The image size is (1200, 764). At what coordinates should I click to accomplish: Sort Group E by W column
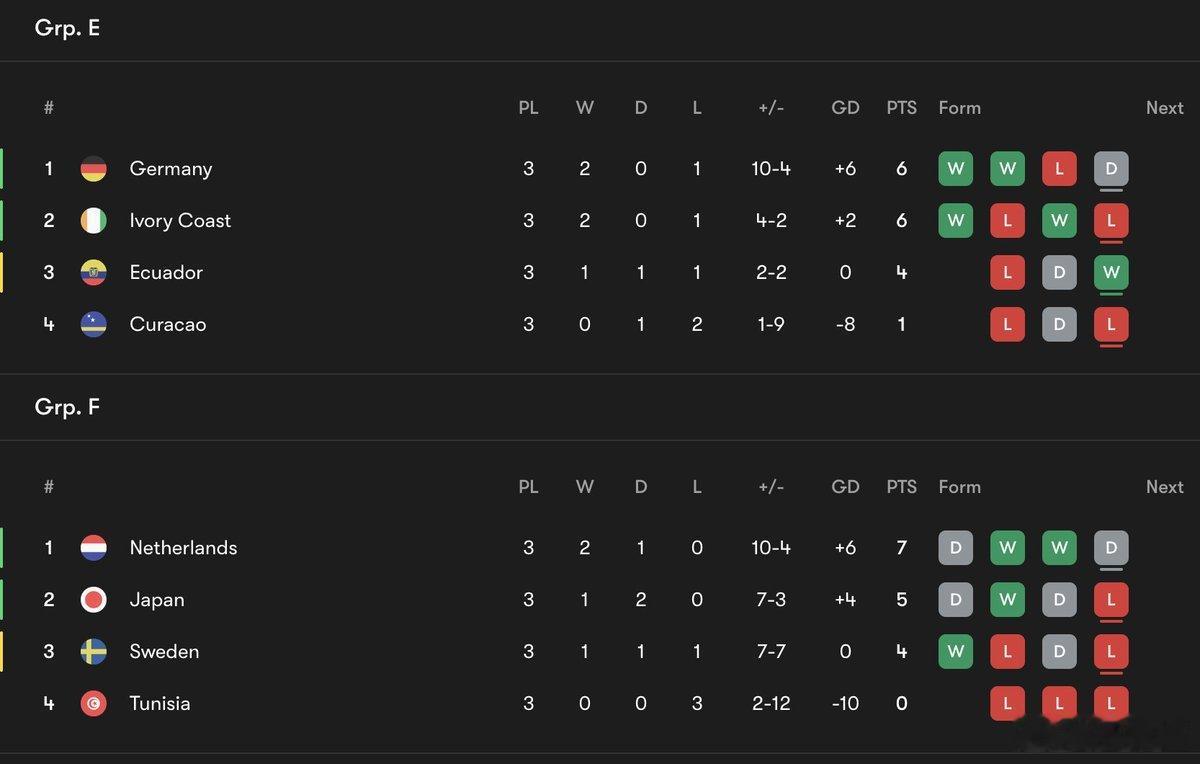point(585,108)
